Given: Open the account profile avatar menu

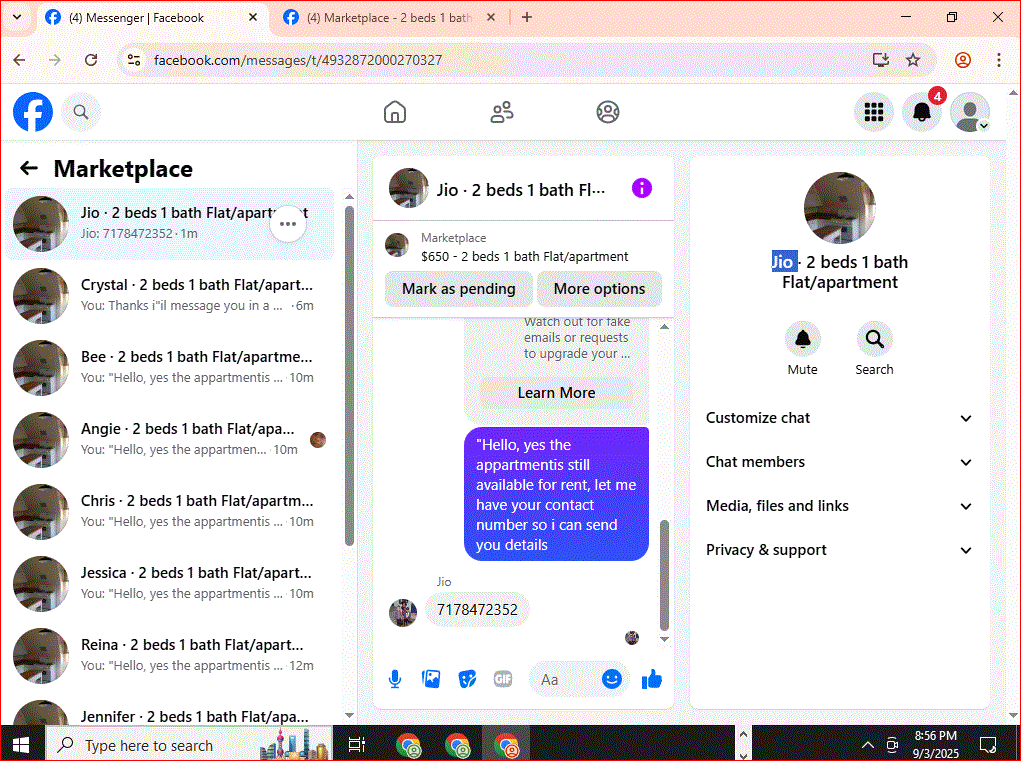Looking at the screenshot, I should [970, 112].
